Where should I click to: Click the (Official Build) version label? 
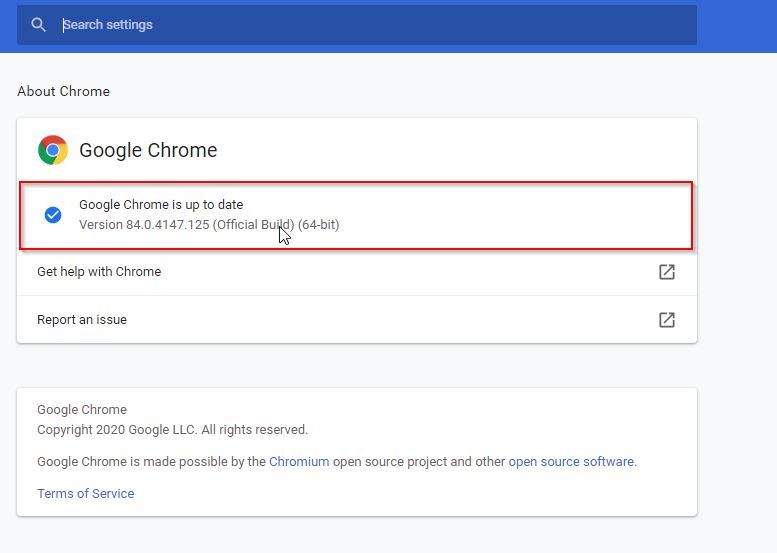253,224
